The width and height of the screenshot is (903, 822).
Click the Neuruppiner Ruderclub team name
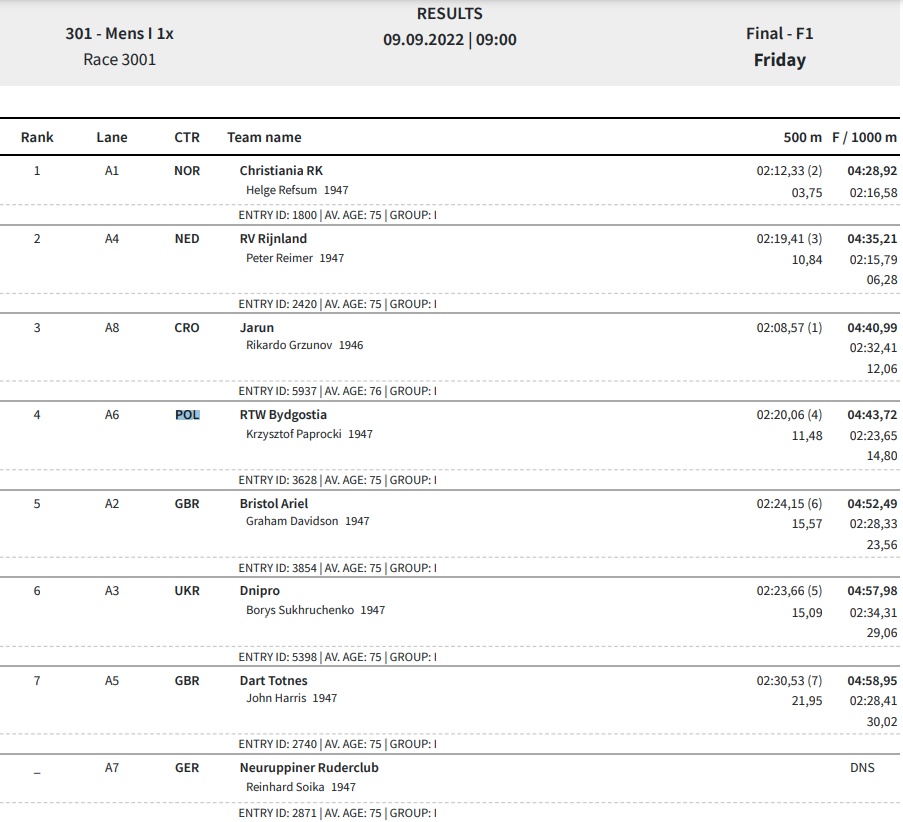[x=309, y=768]
